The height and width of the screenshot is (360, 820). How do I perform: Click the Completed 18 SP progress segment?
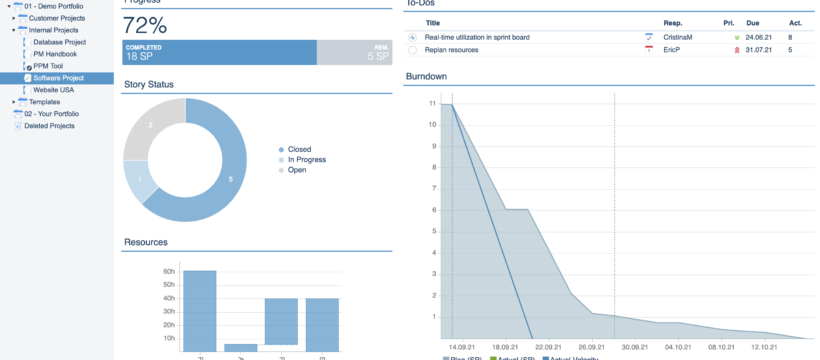(x=220, y=52)
